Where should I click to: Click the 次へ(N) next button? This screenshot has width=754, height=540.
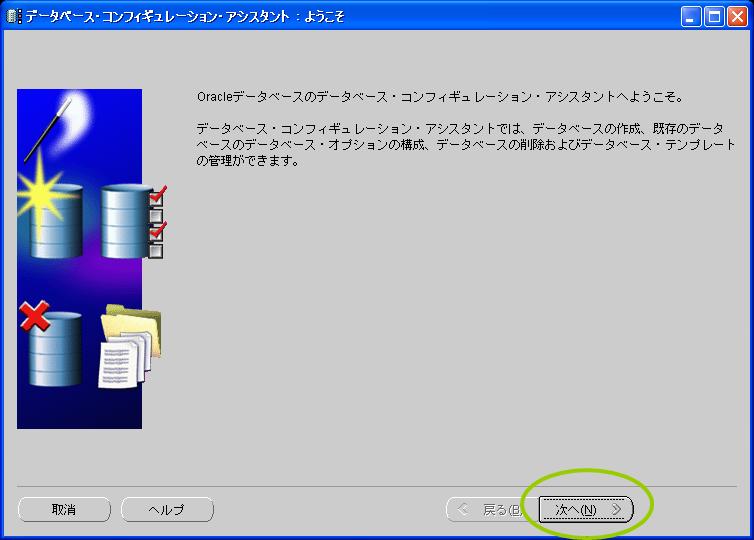coord(586,509)
